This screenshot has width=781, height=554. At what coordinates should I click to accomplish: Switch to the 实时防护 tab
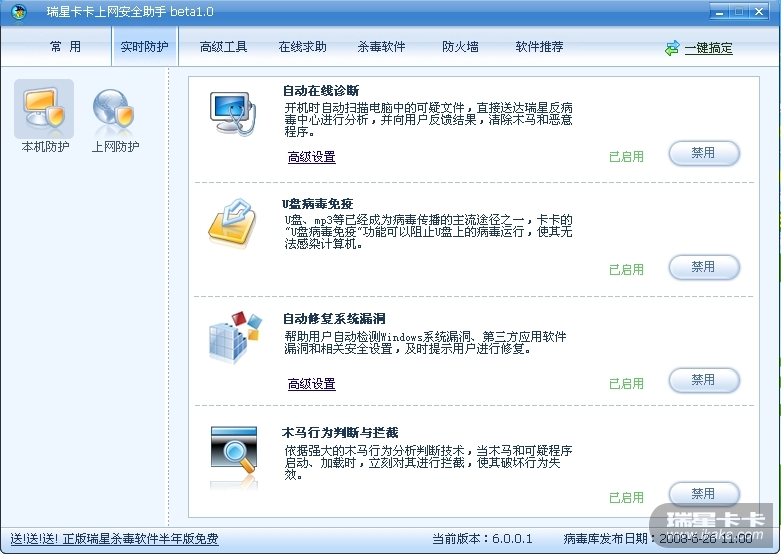[144, 47]
